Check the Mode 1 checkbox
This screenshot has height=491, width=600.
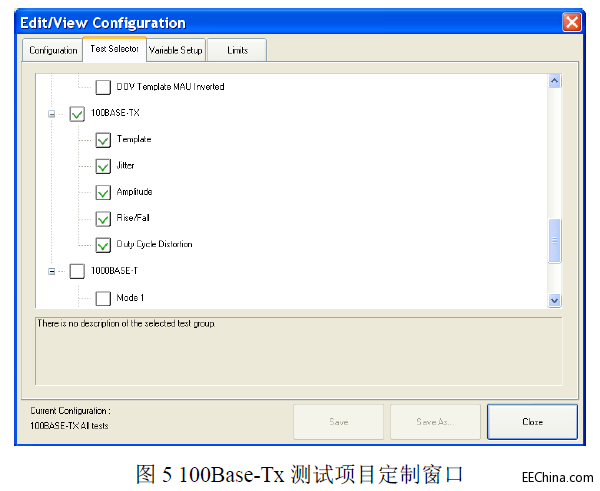(x=103, y=298)
